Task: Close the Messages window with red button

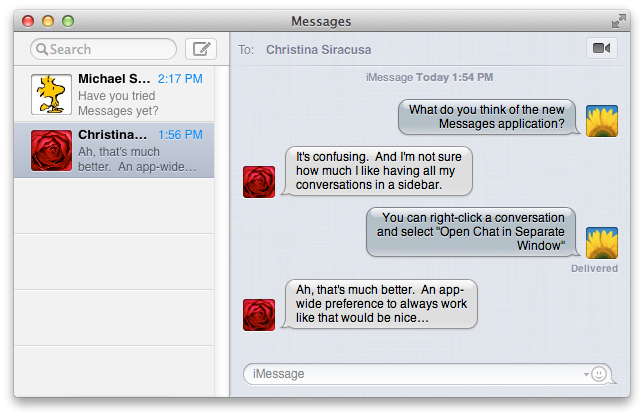Action: 28,21
